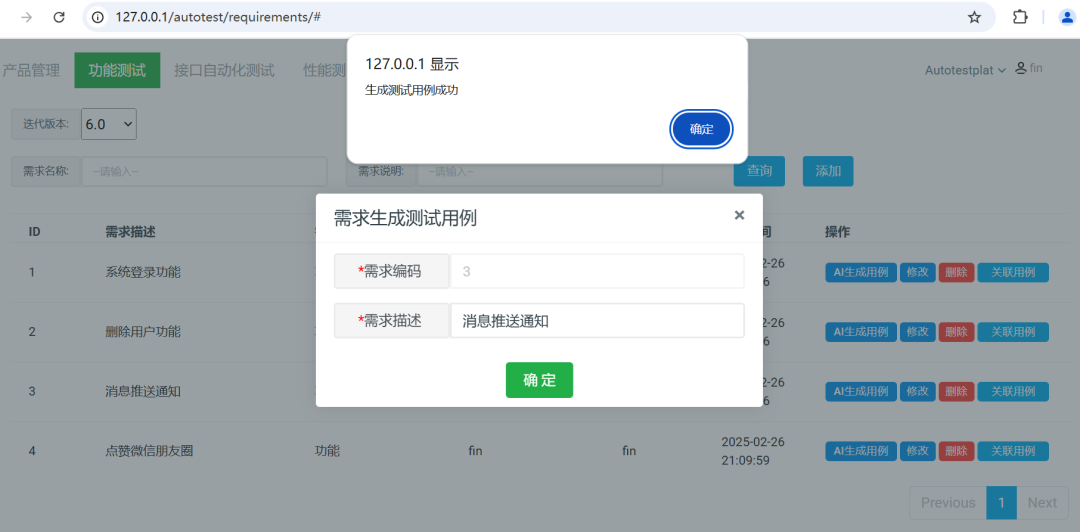The width and height of the screenshot is (1080, 532).
Task: Select page 1 in pagination
Action: (x=1001, y=502)
